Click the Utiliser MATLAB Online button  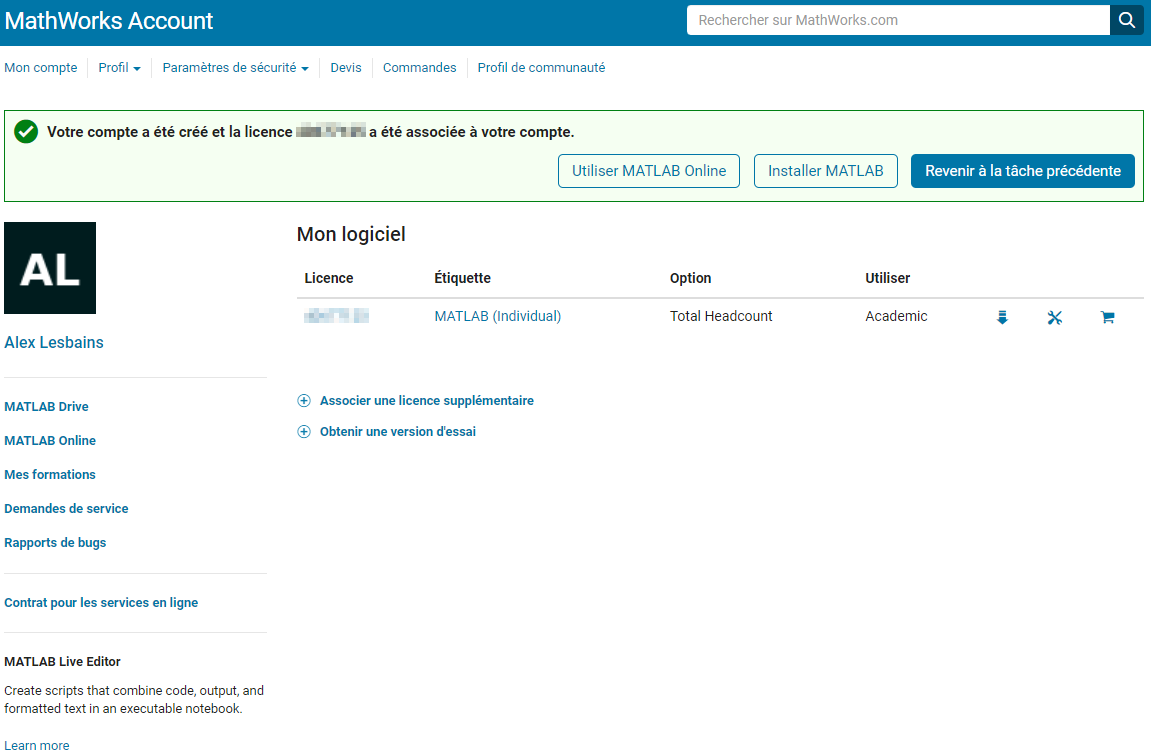click(649, 171)
